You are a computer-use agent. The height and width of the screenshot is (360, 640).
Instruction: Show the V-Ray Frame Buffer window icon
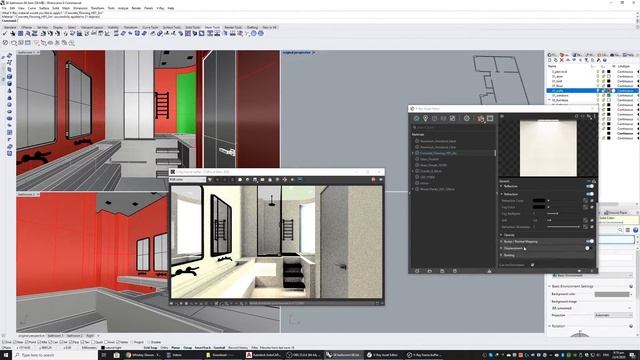pos(490,118)
